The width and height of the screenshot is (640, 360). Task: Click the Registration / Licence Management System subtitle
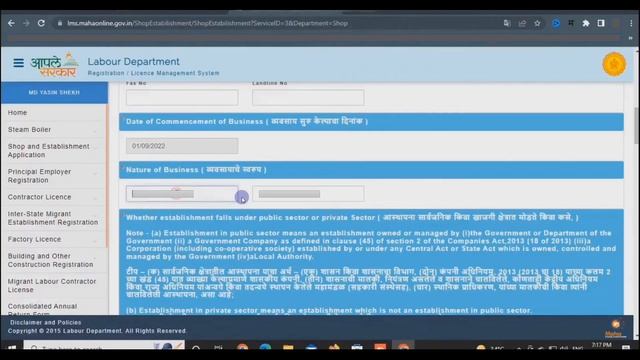tap(153, 73)
